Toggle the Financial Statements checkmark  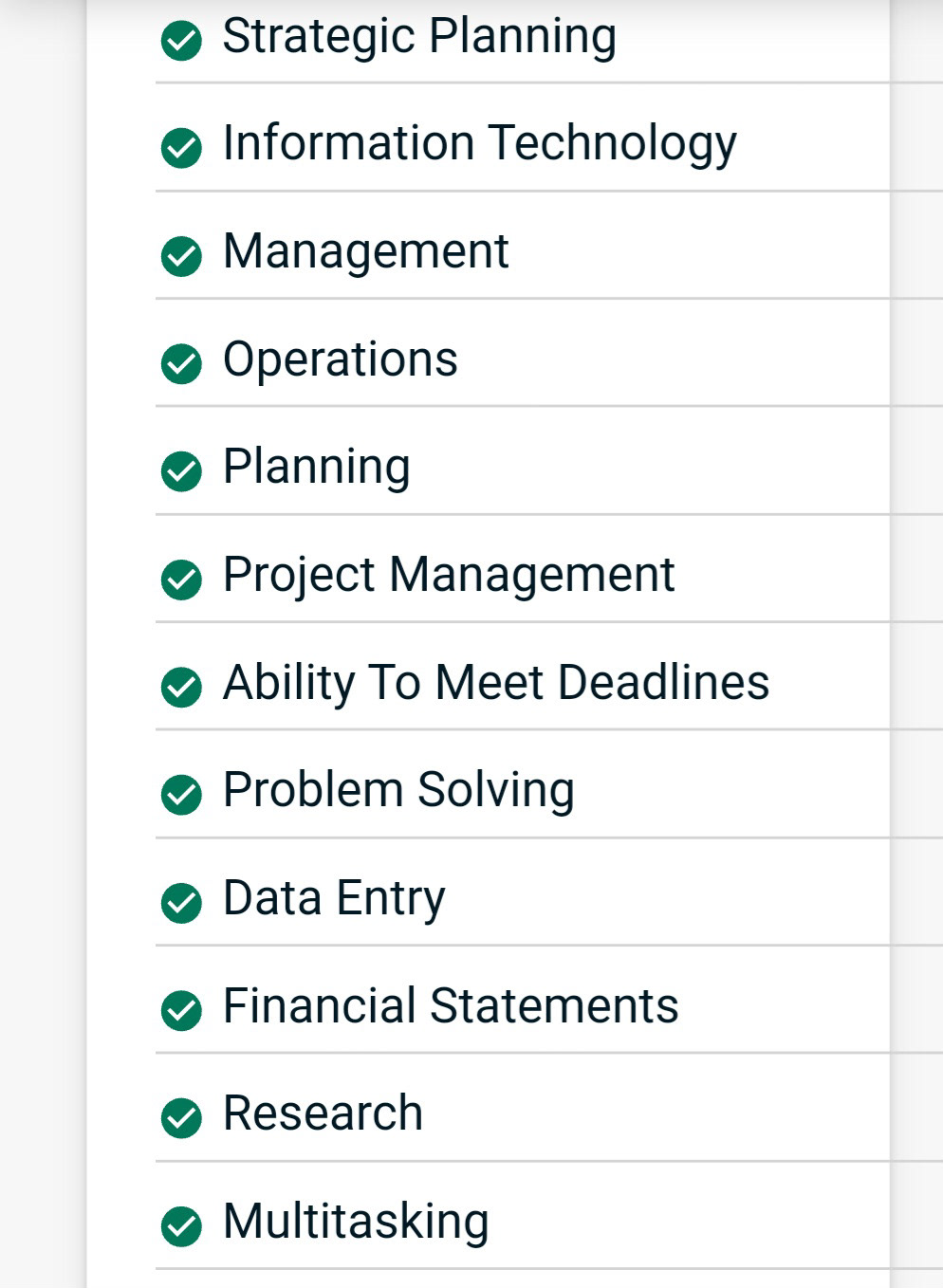(x=181, y=1010)
